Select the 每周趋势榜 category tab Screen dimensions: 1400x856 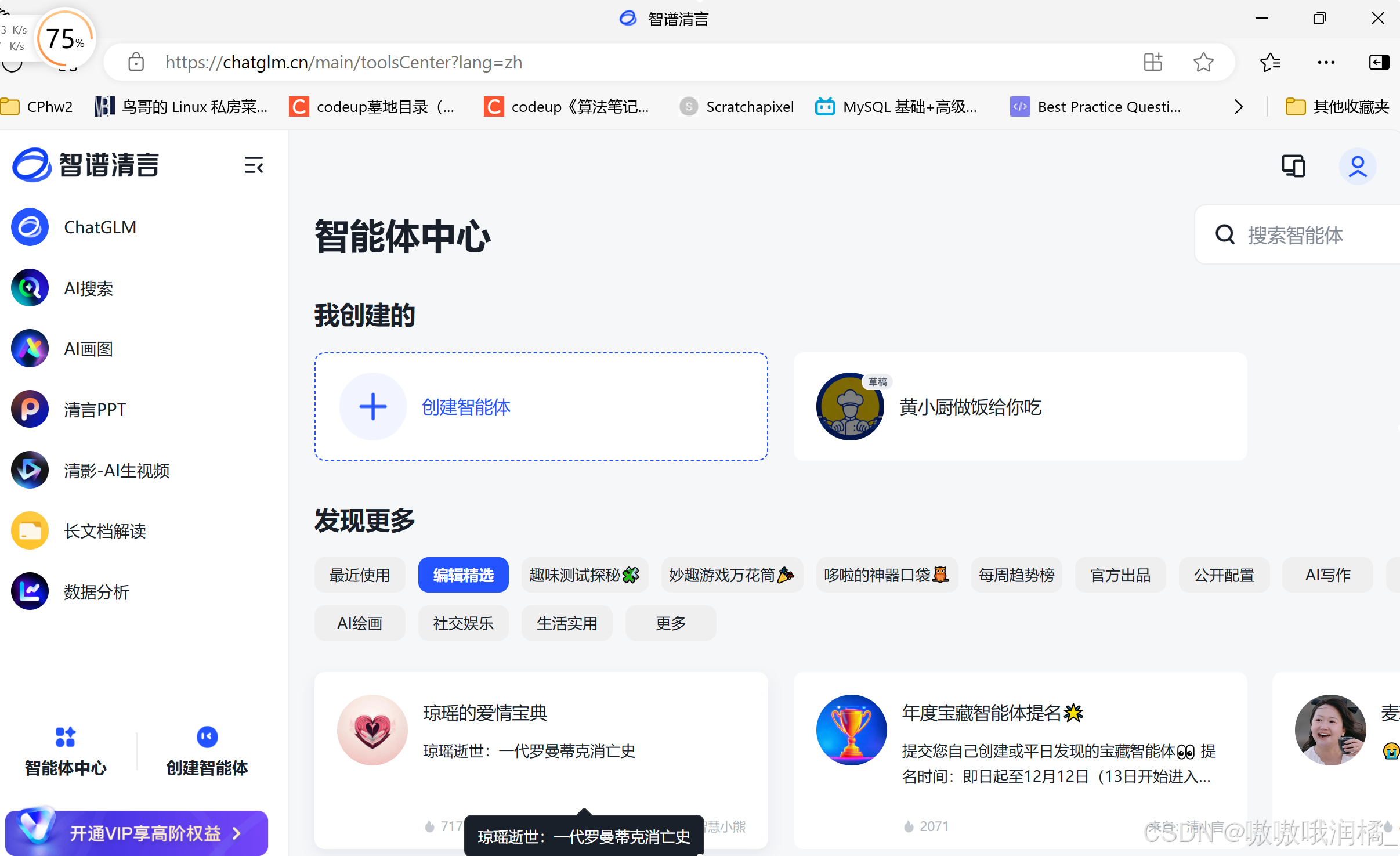pos(1016,575)
